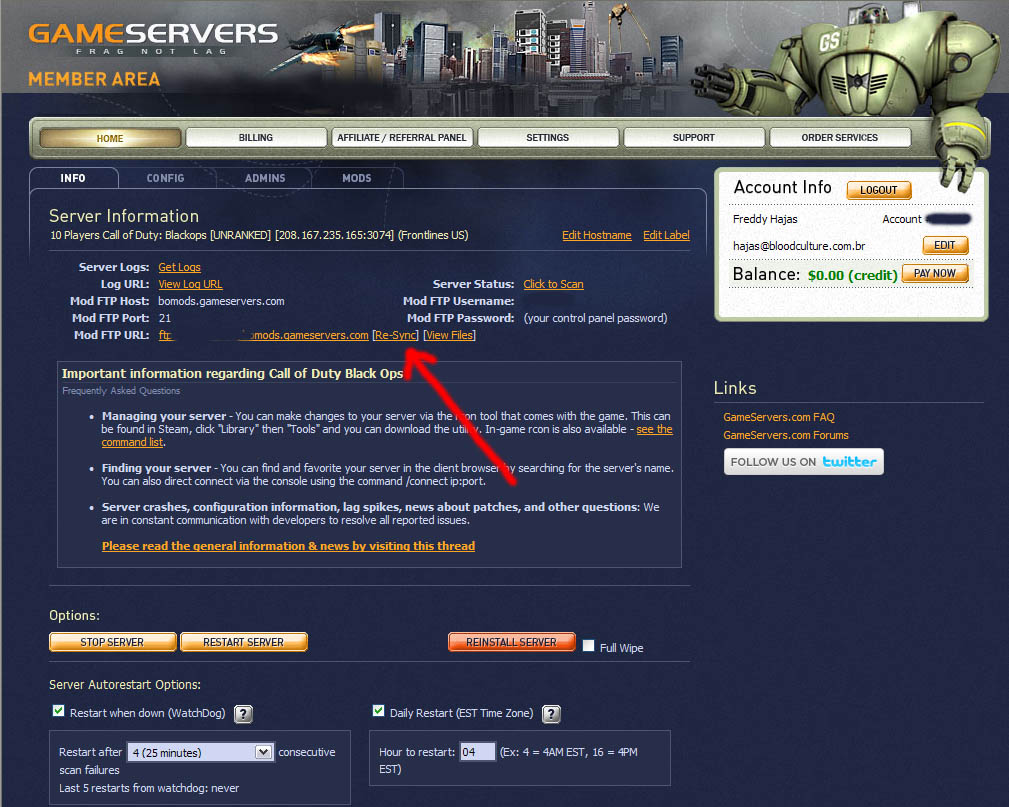The width and height of the screenshot is (1009, 807).
Task: Open the SUPPORT menu
Action: (694, 138)
